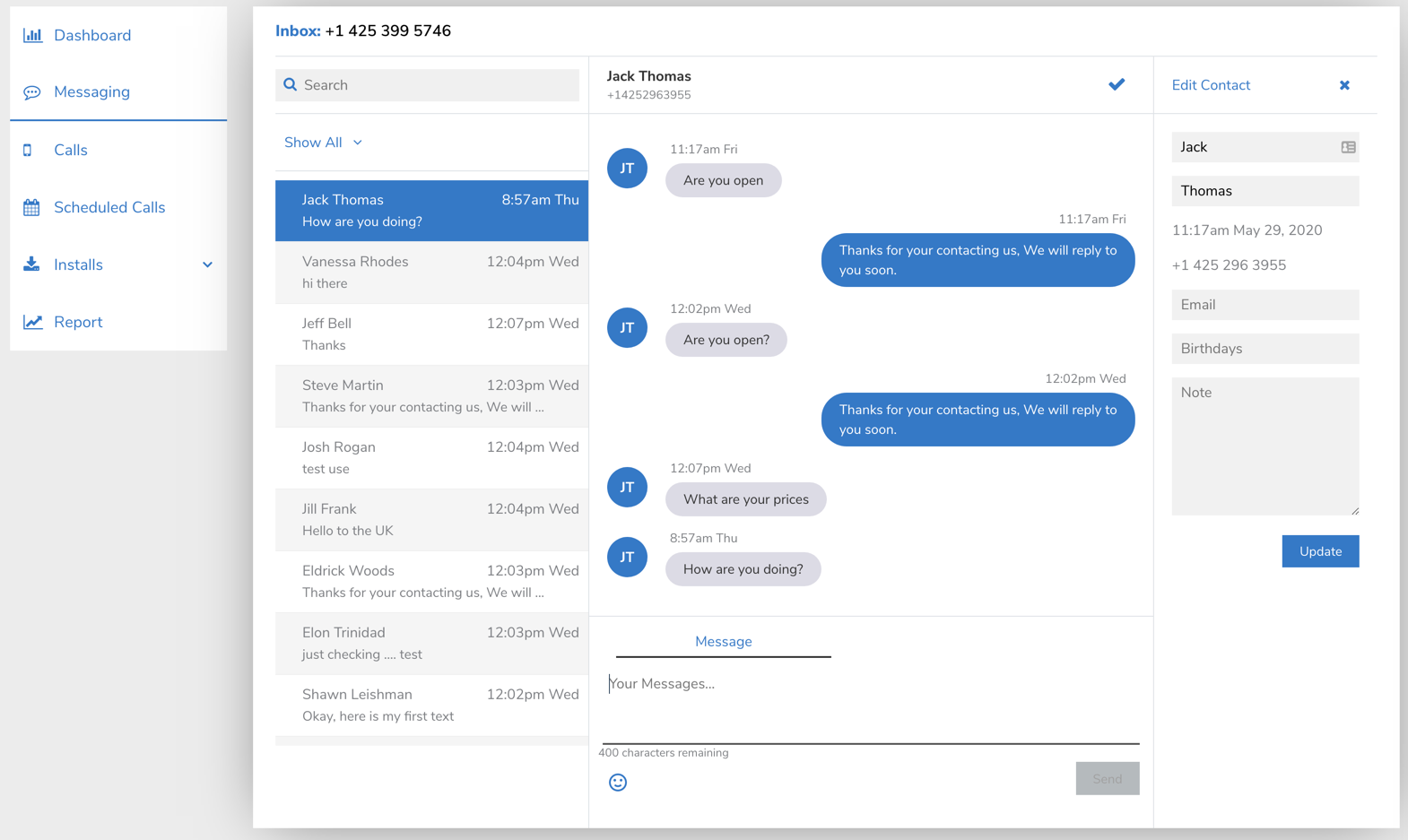The image size is (1408, 840).
Task: Click the Messaging speech bubble icon
Action: (x=32, y=92)
